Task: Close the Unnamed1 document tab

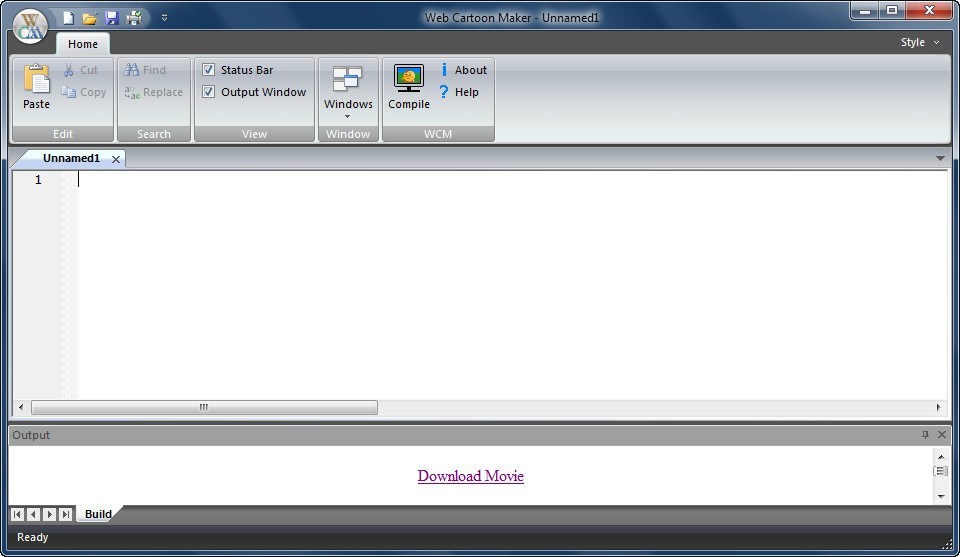Action: (x=116, y=159)
